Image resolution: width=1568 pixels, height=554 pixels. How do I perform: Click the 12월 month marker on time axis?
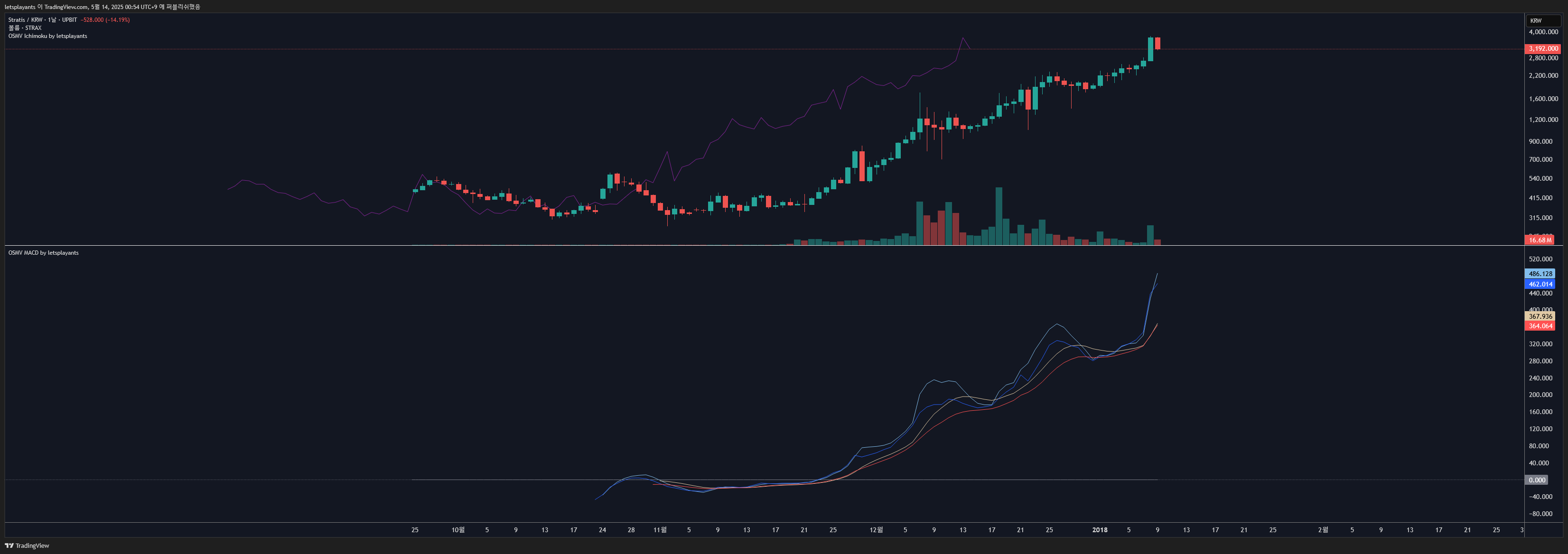pyautogui.click(x=876, y=530)
